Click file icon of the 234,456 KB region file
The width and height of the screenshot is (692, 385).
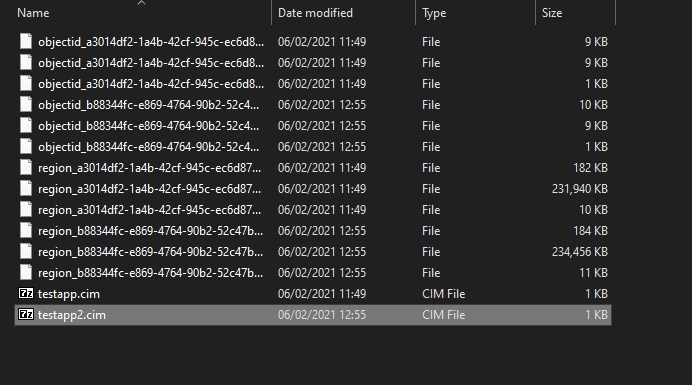pos(26,252)
